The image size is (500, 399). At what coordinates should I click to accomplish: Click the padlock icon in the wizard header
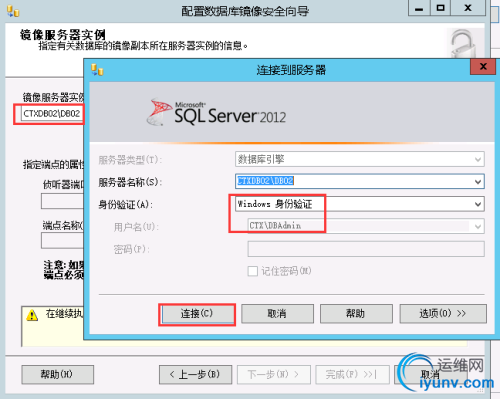click(463, 43)
